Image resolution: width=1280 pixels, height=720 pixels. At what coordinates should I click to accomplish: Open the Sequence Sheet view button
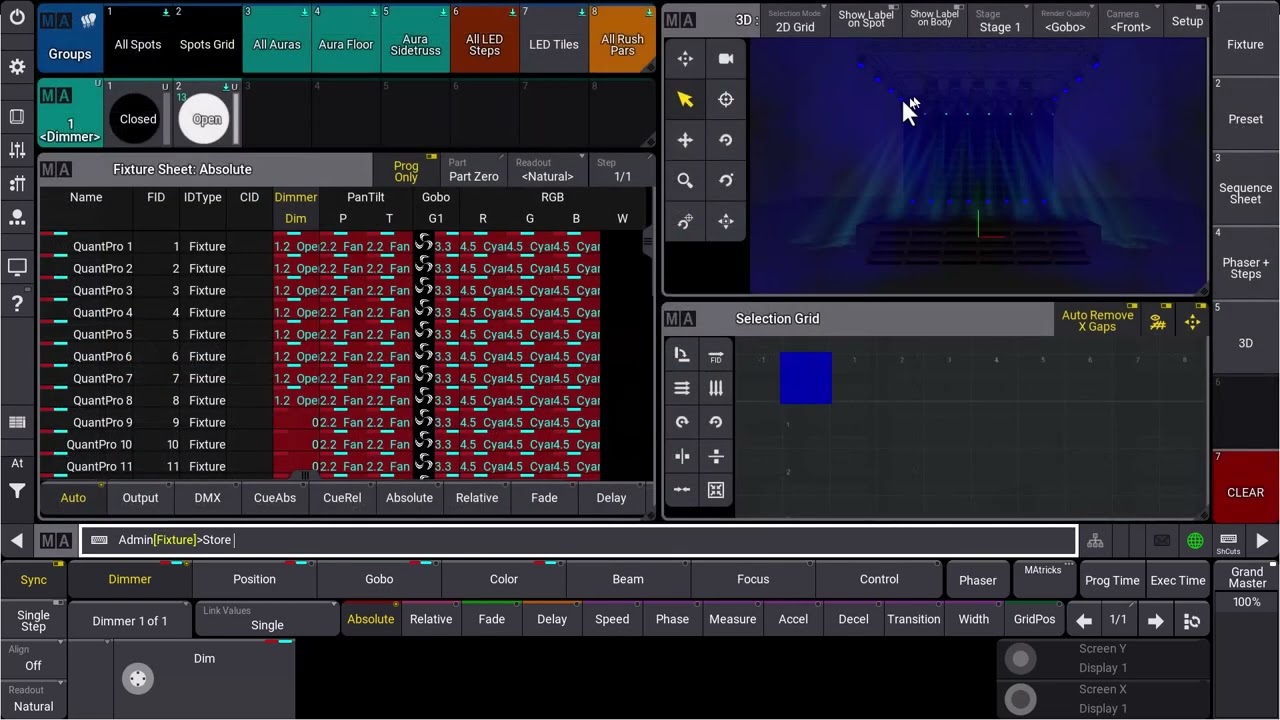tap(1245, 189)
